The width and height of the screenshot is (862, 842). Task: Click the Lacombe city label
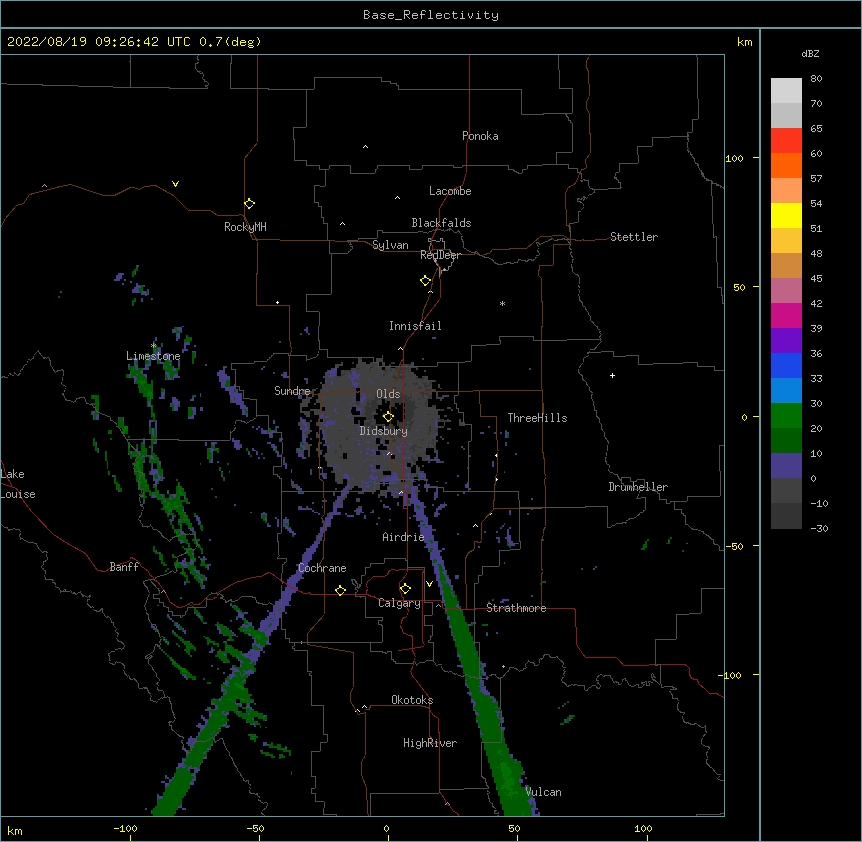(450, 191)
